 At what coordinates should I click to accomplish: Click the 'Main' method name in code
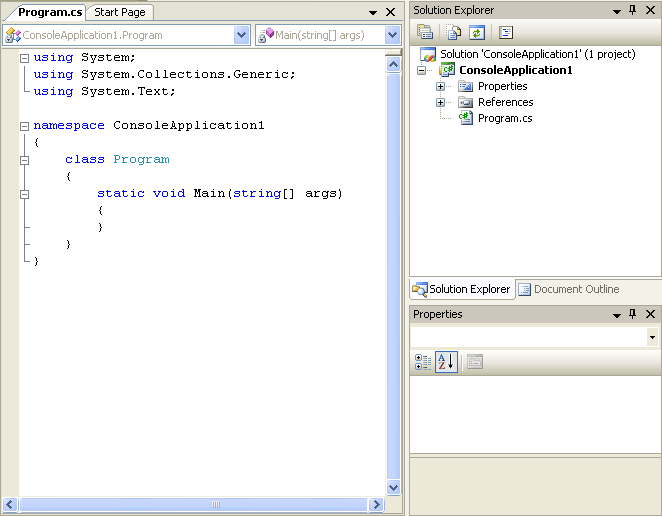click(x=209, y=193)
